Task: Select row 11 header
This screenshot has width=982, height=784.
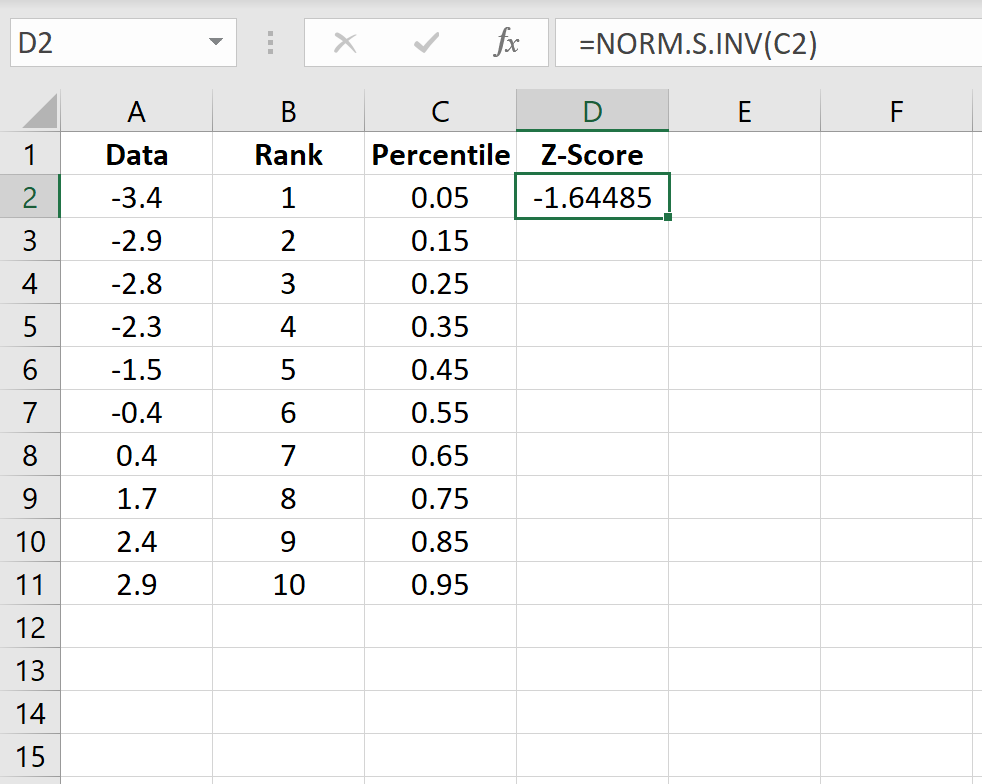Action: coord(31,584)
